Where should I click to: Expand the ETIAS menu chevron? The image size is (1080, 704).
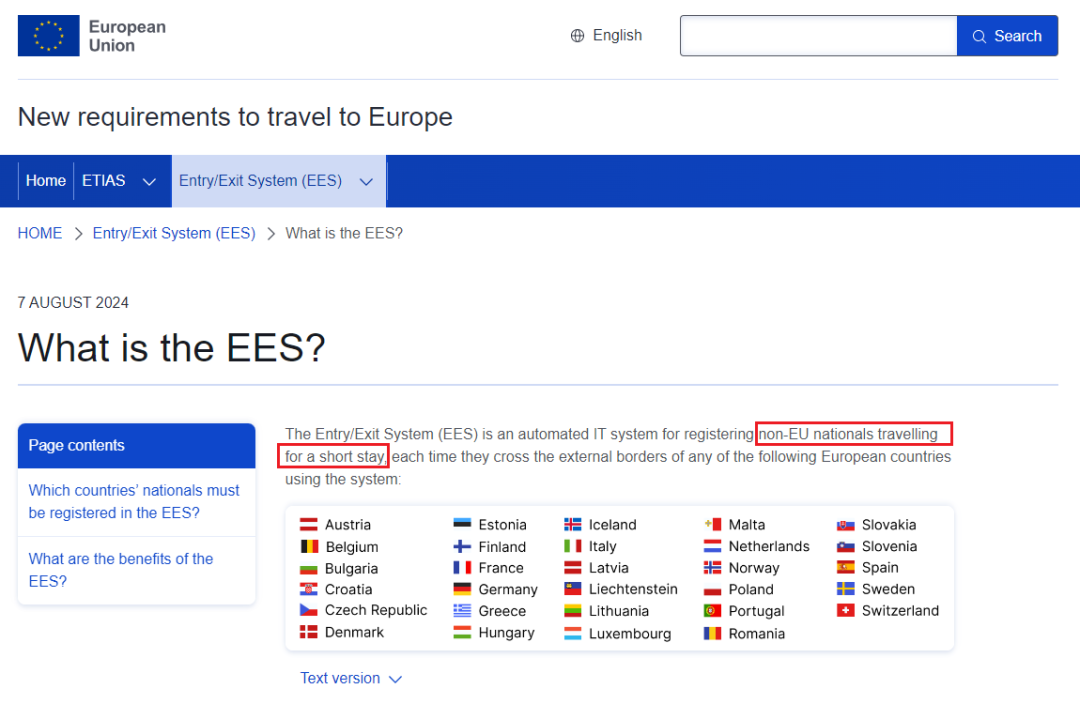(149, 182)
